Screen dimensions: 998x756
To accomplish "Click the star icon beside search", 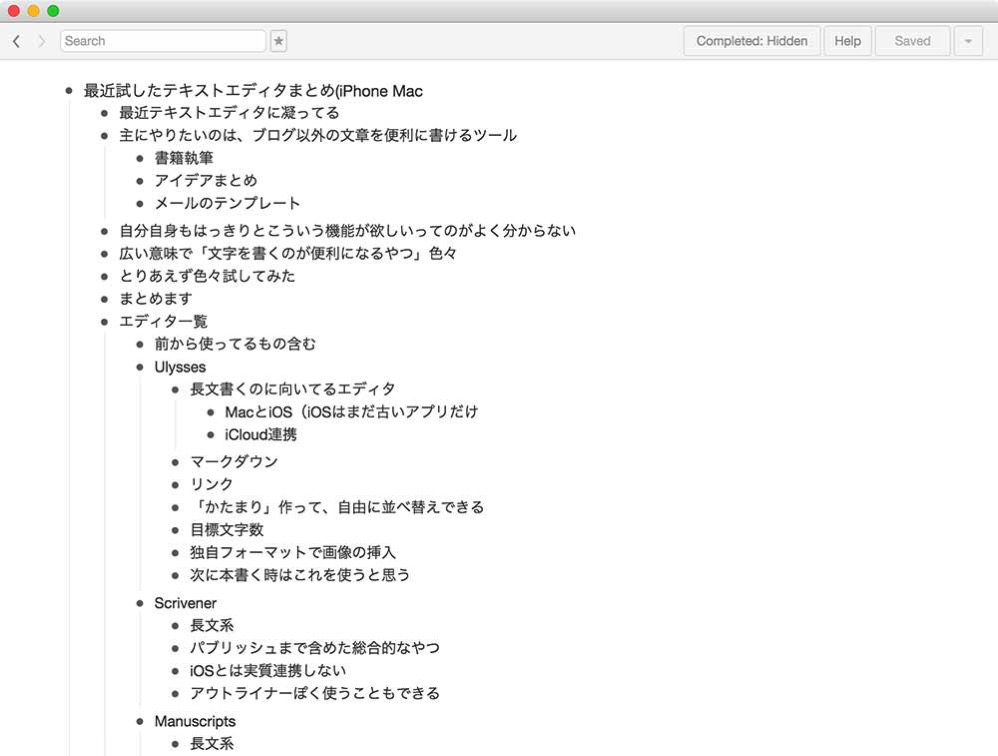I will click(279, 41).
